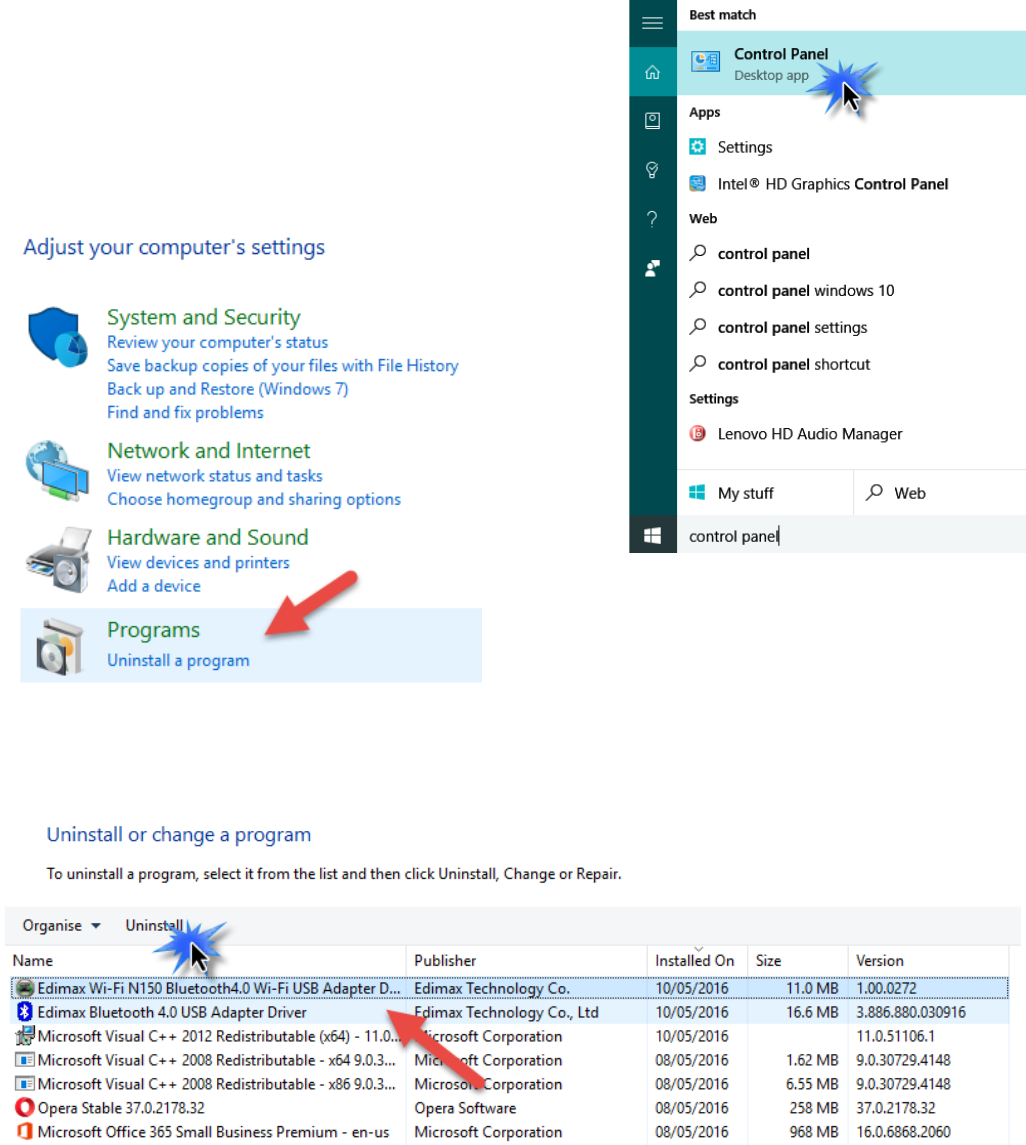This screenshot has height=1145, width=1026.
Task: Click the Windows Start button
Action: tap(652, 535)
